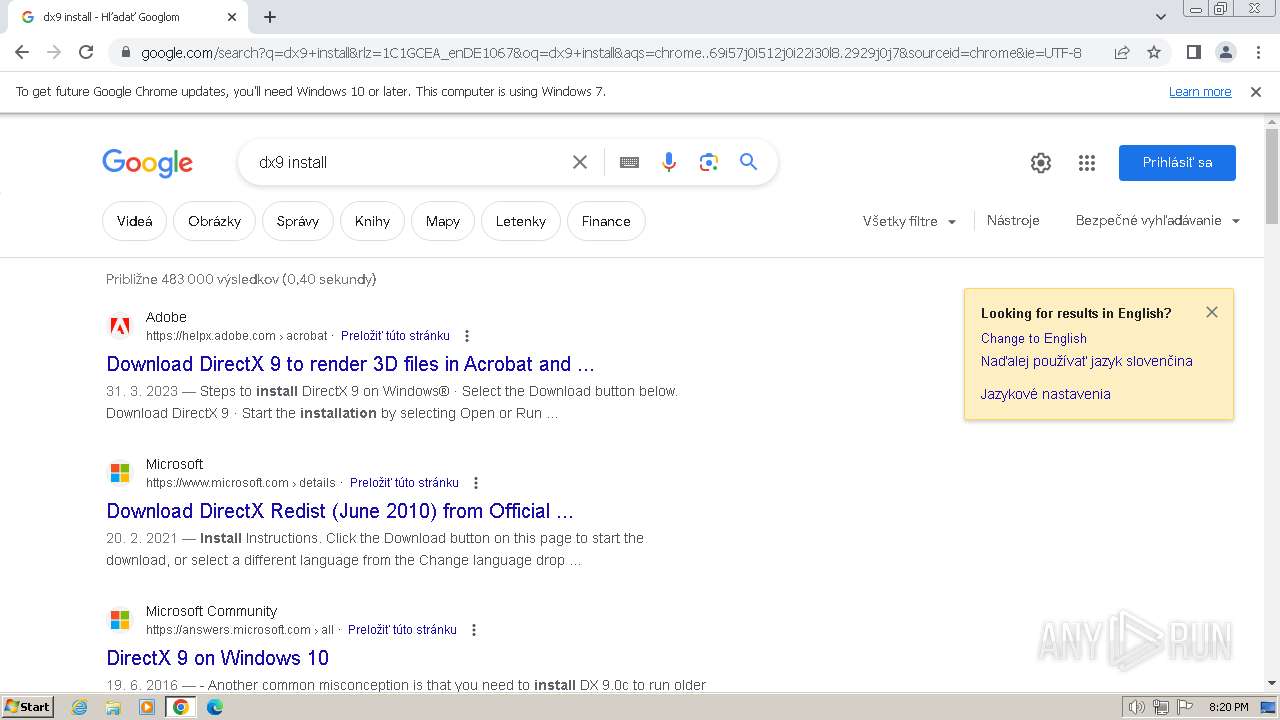The image size is (1280, 720).
Task: Open more options for the Microsoft result
Action: (476, 483)
